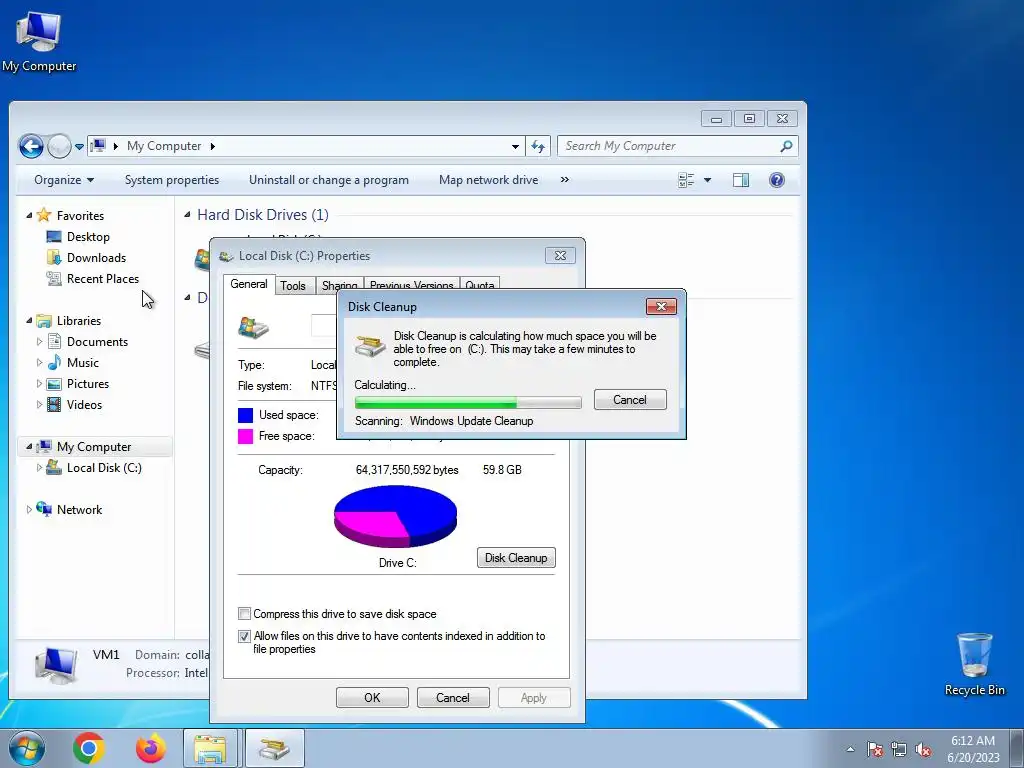1024x768 pixels.
Task: Select Recent Places in Favorites
Action: [x=103, y=279]
